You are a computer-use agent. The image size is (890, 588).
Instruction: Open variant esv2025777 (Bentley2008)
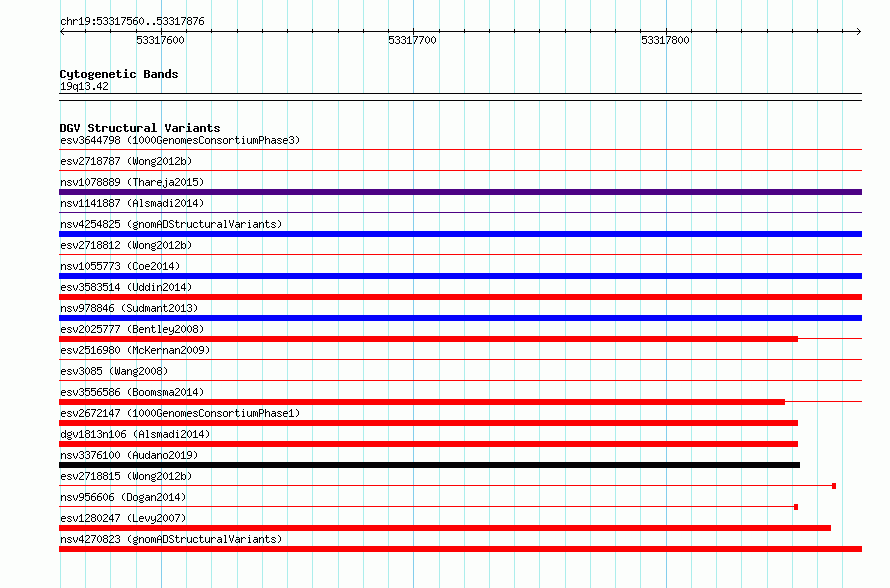click(x=132, y=329)
